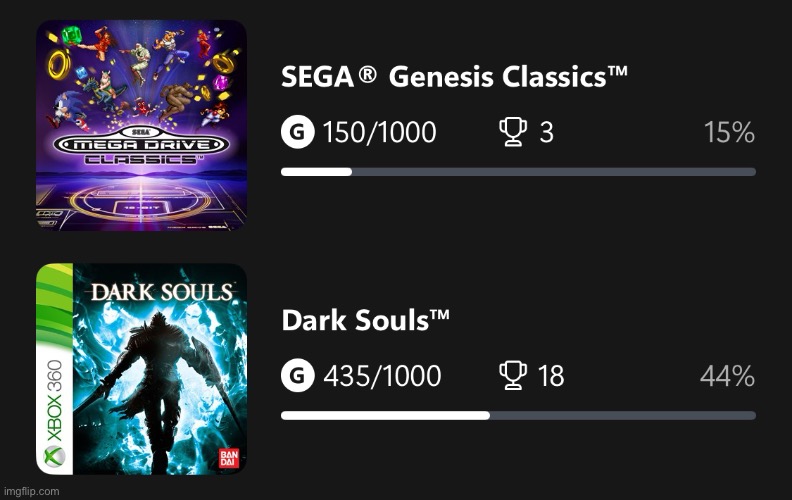
Task: Click the Gamerscore G icon for SEGA Genesis Classics
Action: tap(297, 132)
